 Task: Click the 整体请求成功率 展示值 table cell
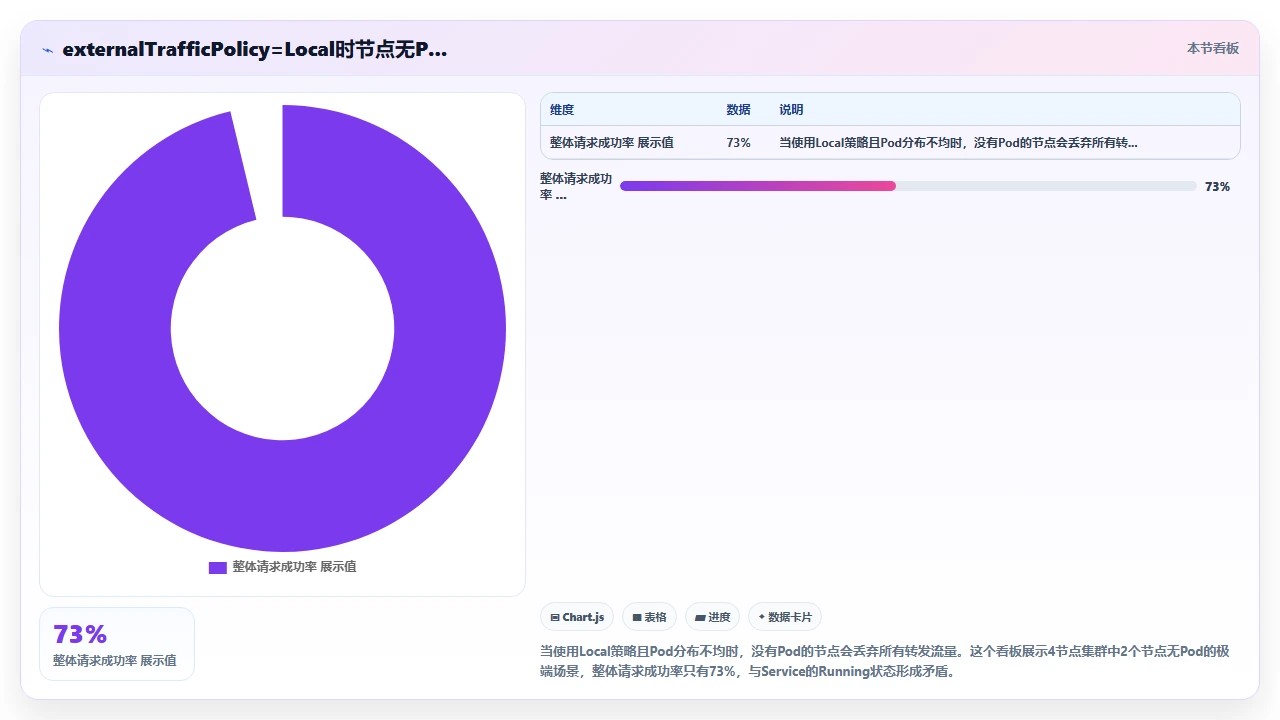(x=612, y=143)
